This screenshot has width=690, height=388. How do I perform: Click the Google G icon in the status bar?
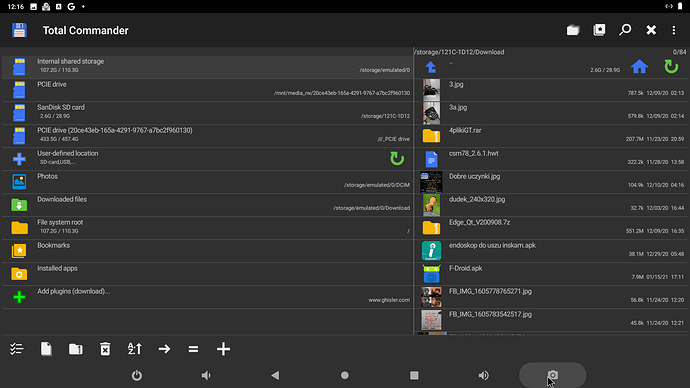pyautogui.click(x=71, y=7)
